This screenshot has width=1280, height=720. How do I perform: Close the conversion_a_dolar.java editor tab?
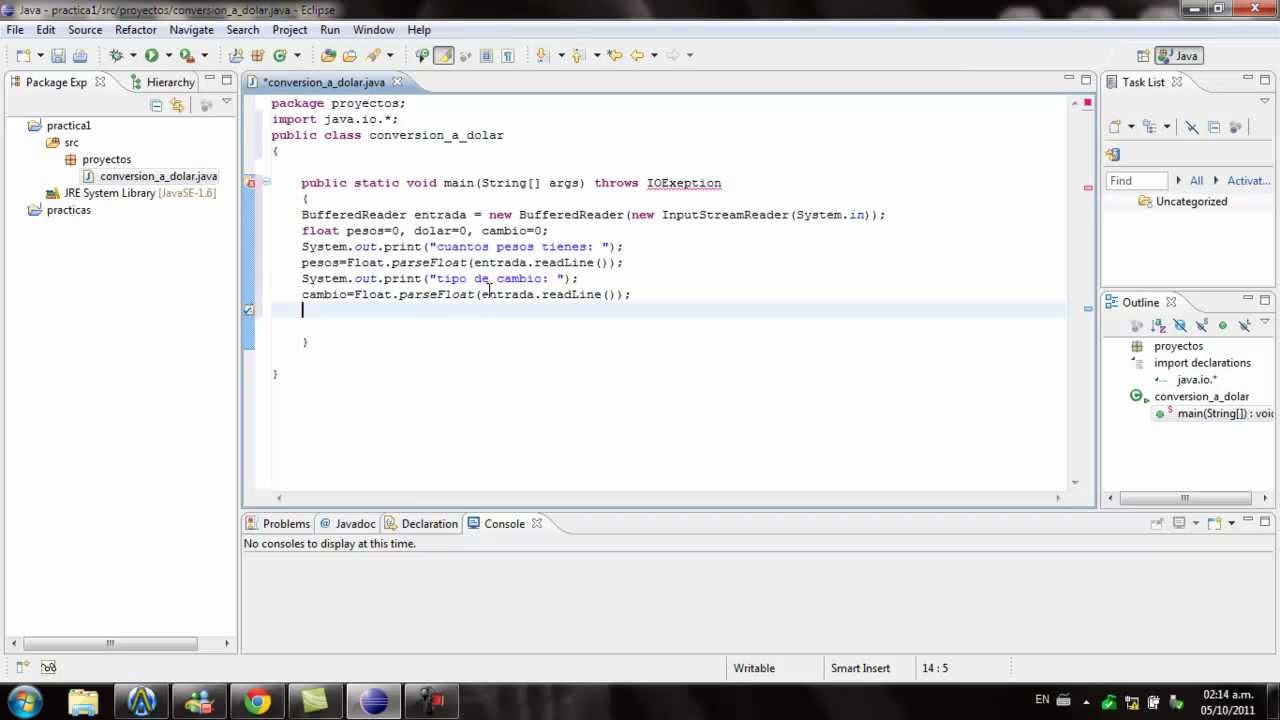(397, 82)
